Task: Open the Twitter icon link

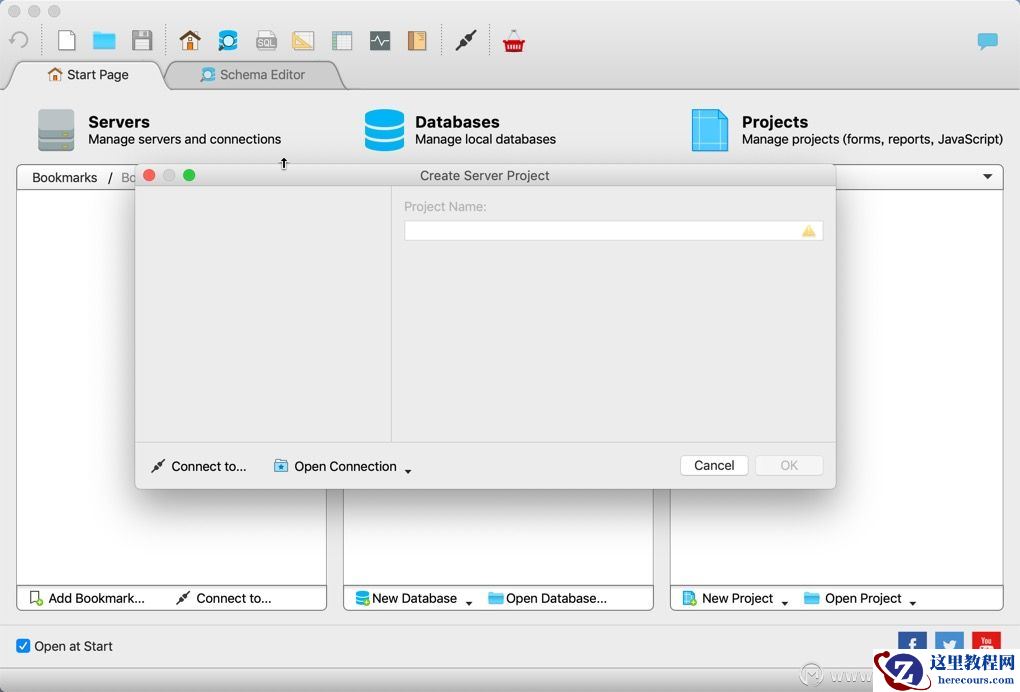Action: click(x=949, y=643)
